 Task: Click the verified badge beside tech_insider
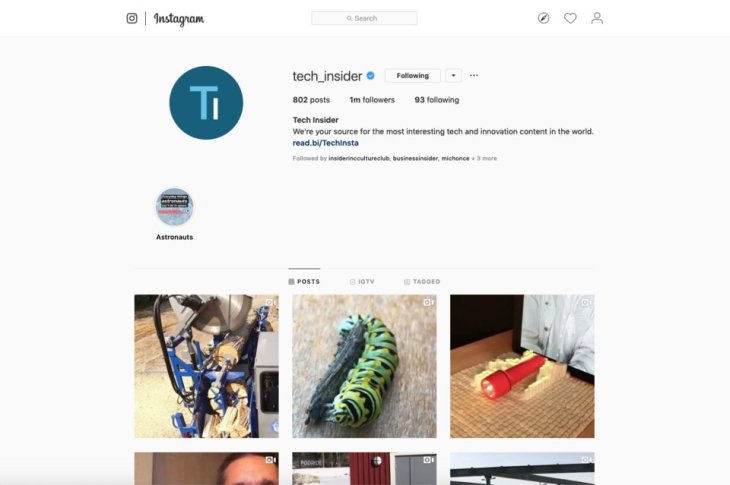(x=371, y=75)
